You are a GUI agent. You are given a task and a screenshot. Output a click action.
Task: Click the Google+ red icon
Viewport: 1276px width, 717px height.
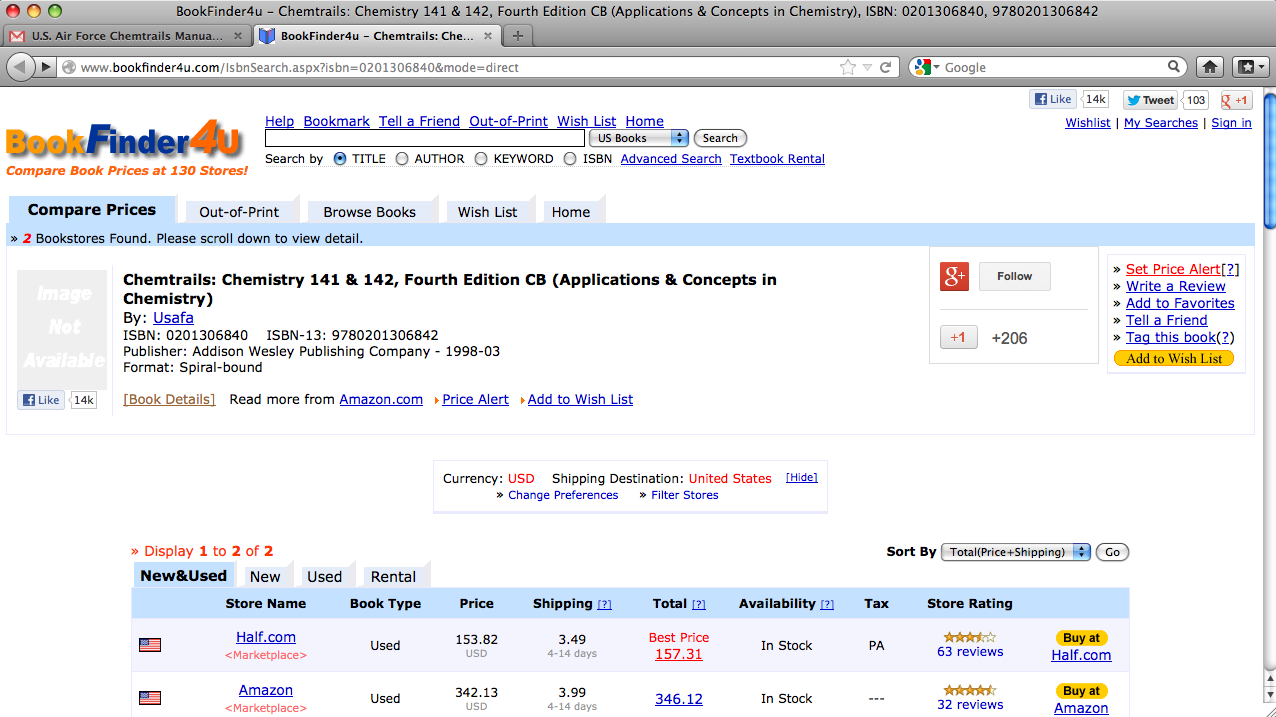(x=955, y=276)
